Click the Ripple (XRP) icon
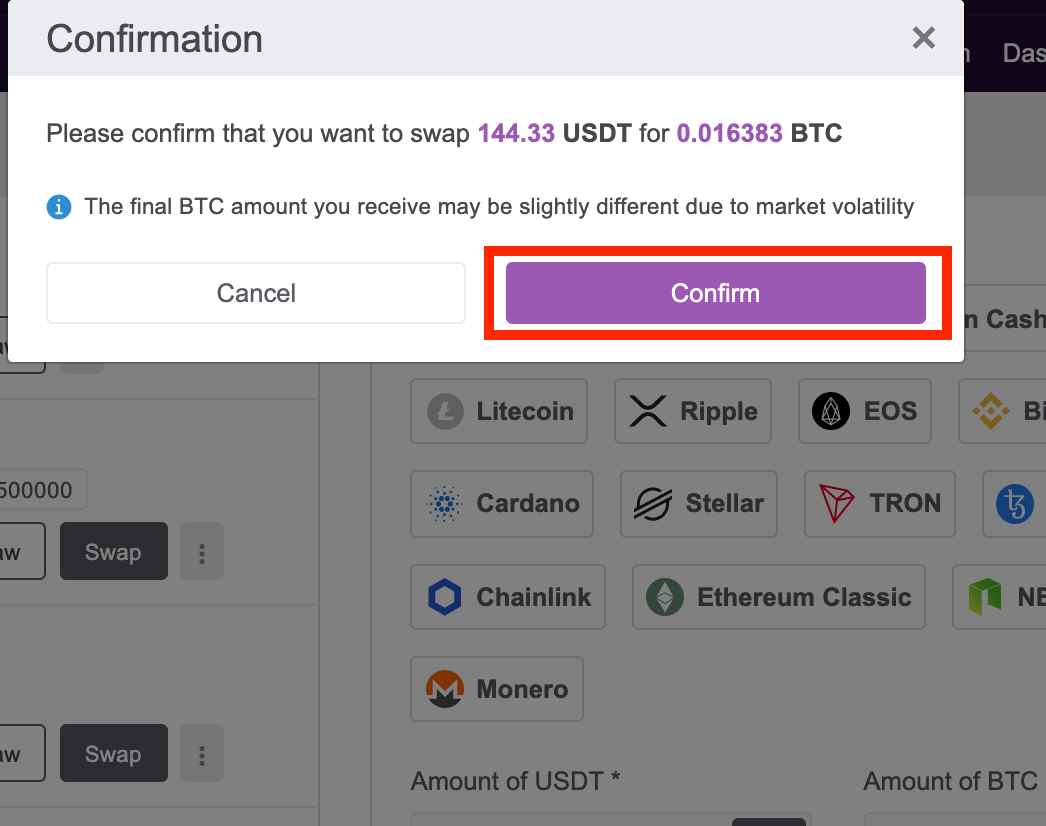1046x826 pixels. click(648, 411)
